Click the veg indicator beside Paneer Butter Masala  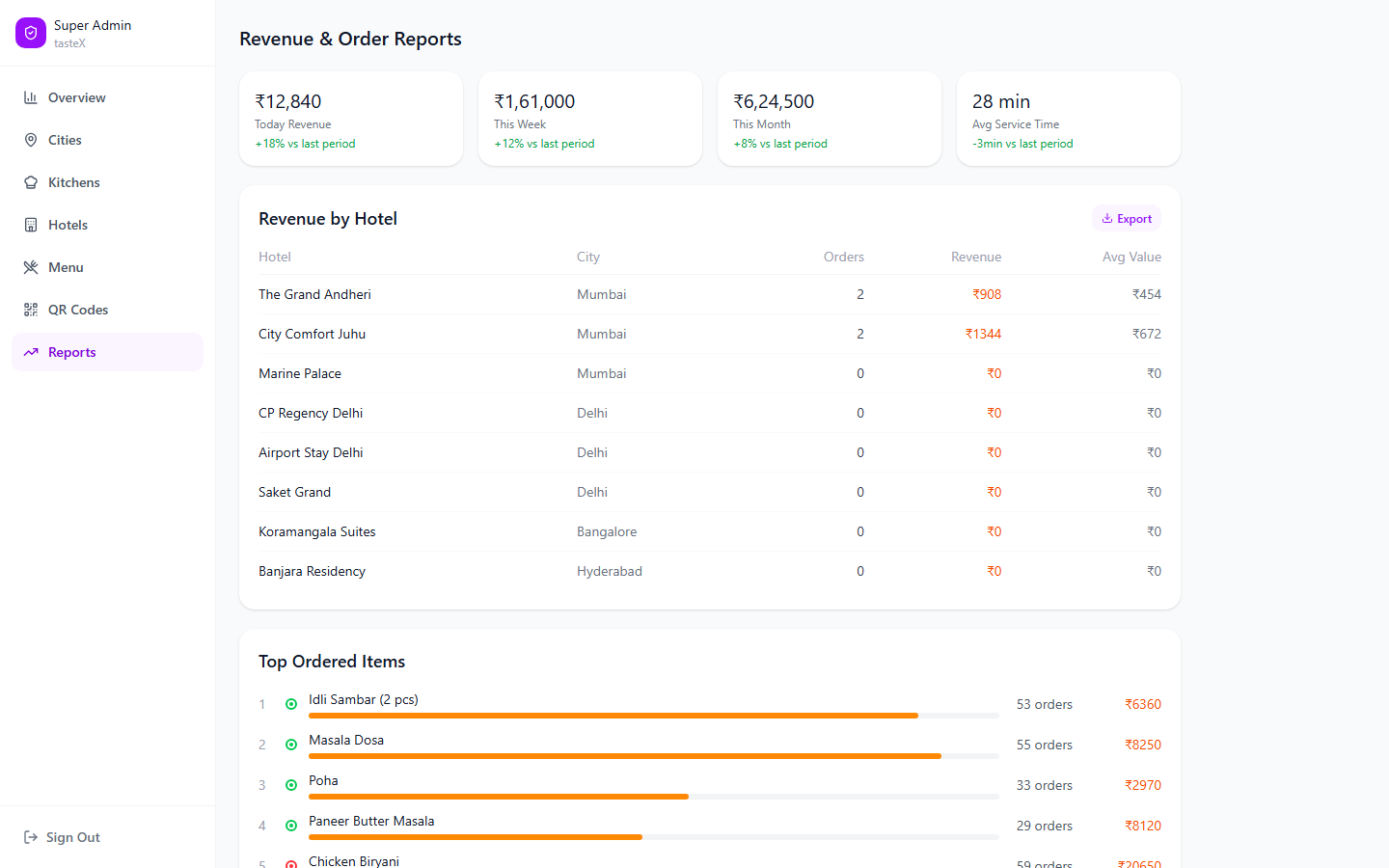pyautogui.click(x=291, y=826)
